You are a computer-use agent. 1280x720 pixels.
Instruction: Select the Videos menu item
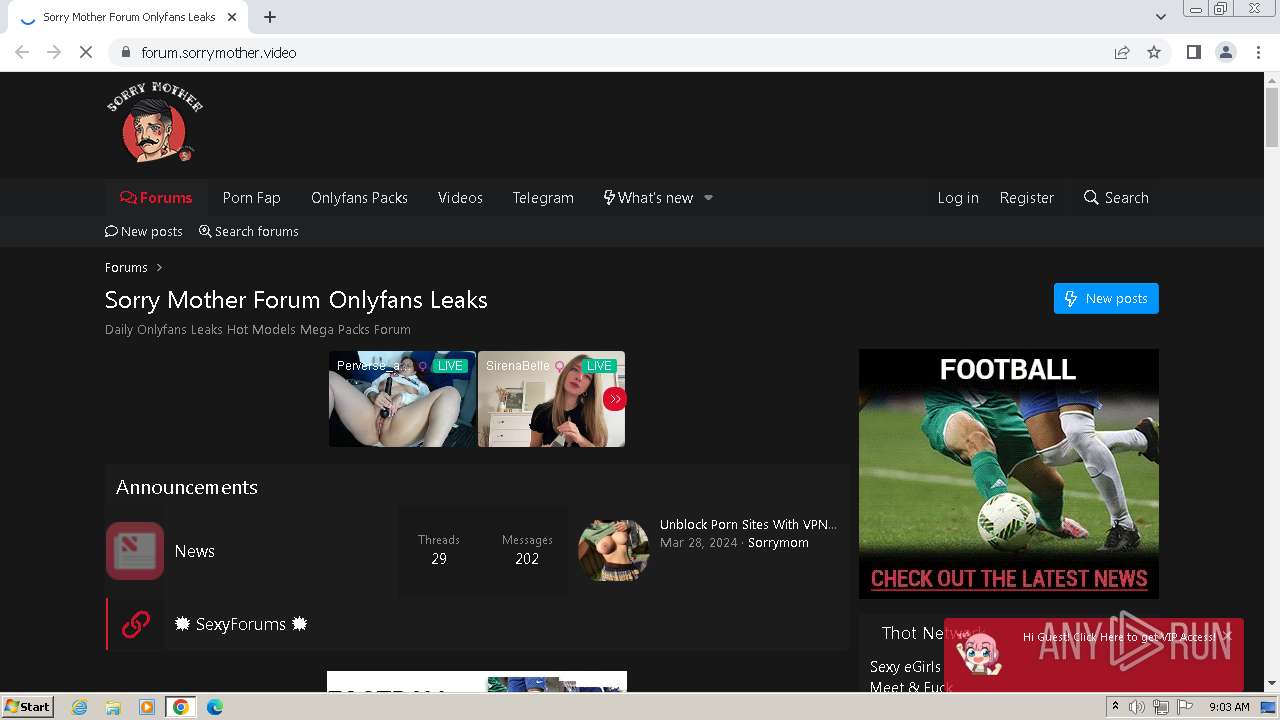(x=460, y=198)
